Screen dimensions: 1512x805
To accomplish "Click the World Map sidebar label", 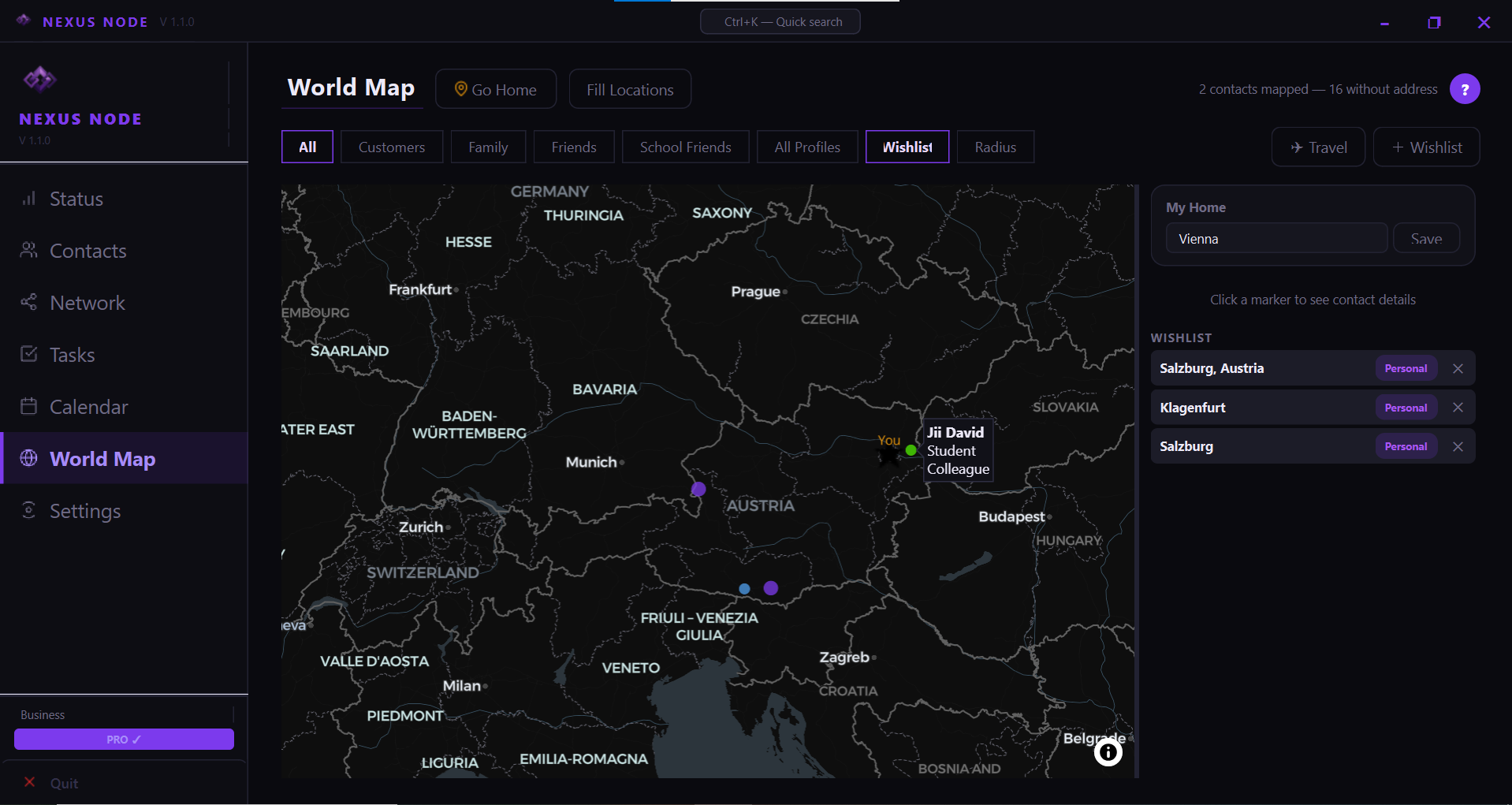I will pos(102,458).
